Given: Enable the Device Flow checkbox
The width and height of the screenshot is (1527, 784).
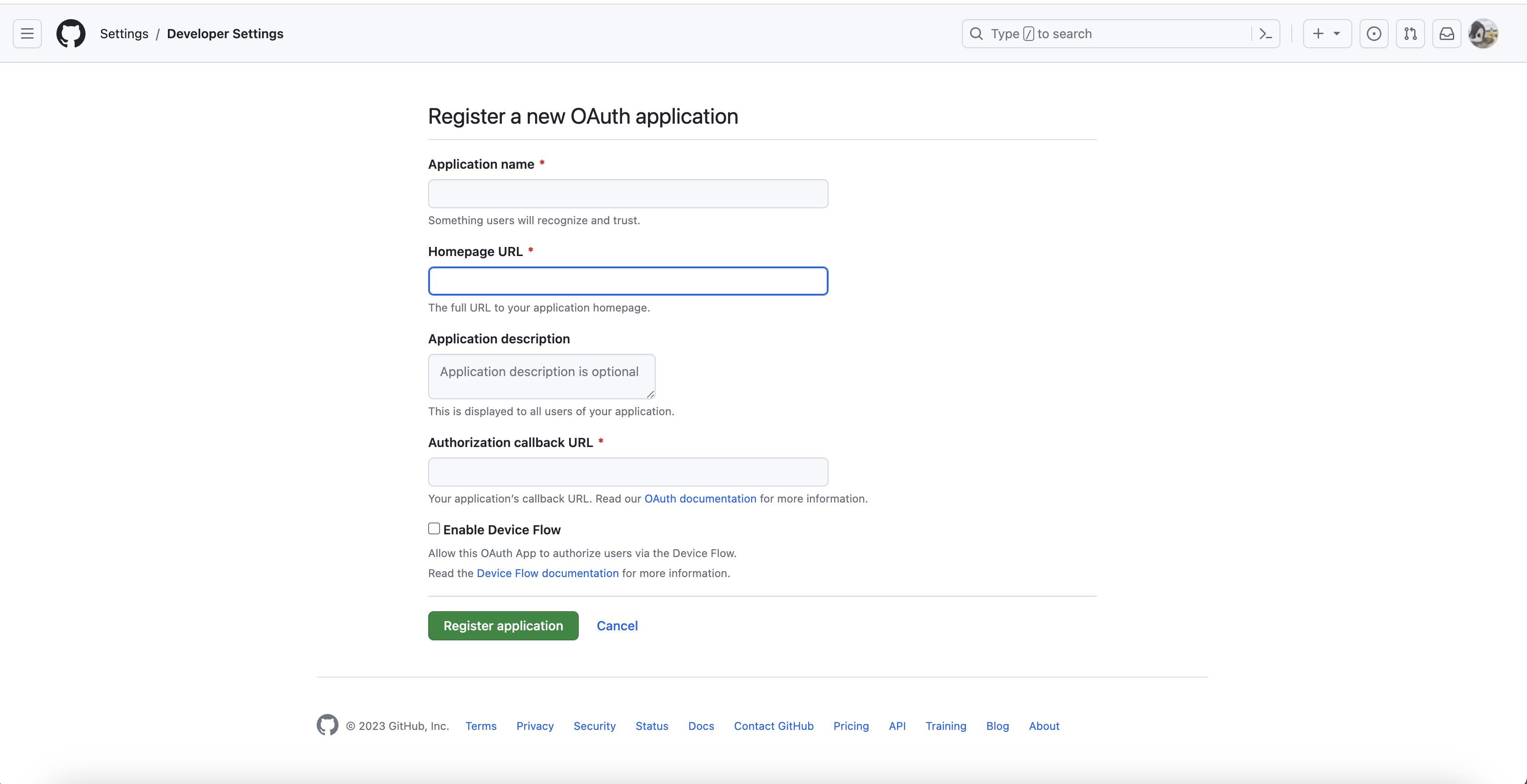Looking at the screenshot, I should 434,528.
